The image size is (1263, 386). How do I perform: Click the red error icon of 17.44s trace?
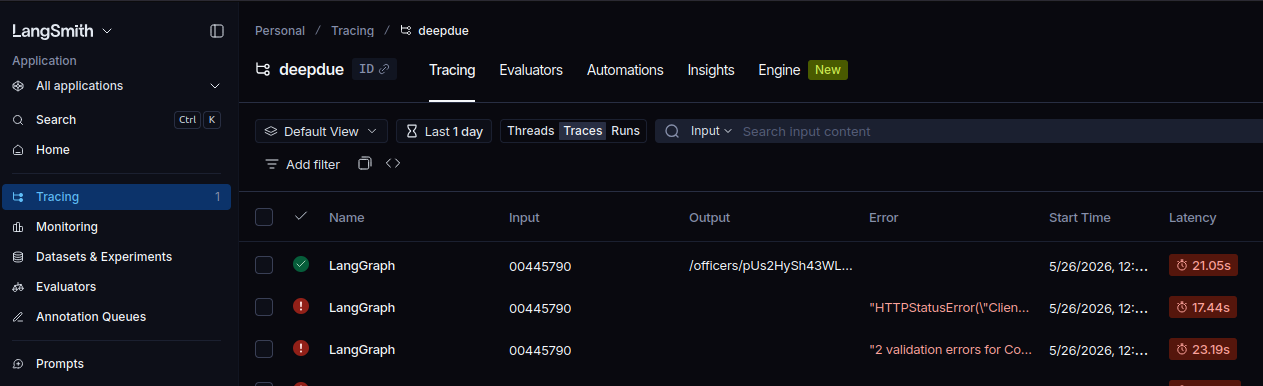(x=301, y=307)
